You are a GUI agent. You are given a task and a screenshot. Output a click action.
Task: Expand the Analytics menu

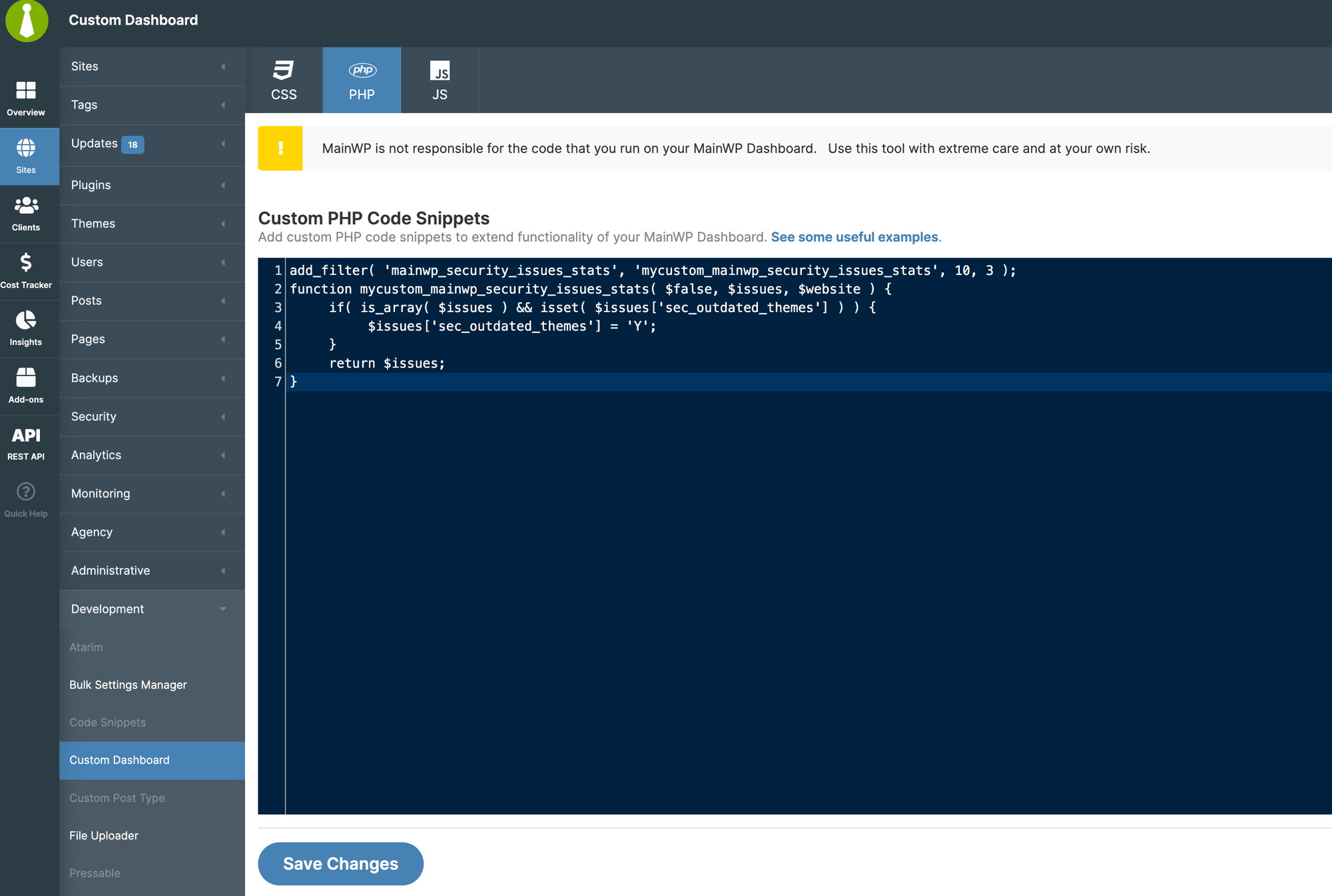coord(152,455)
